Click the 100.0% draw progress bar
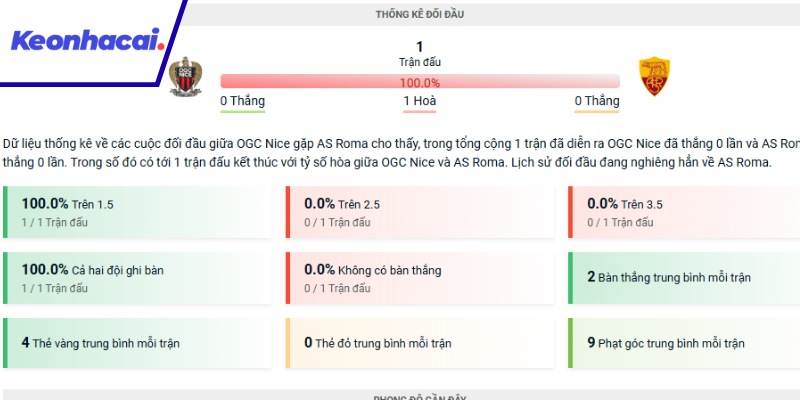Image resolution: width=800 pixels, height=400 pixels. [419, 82]
